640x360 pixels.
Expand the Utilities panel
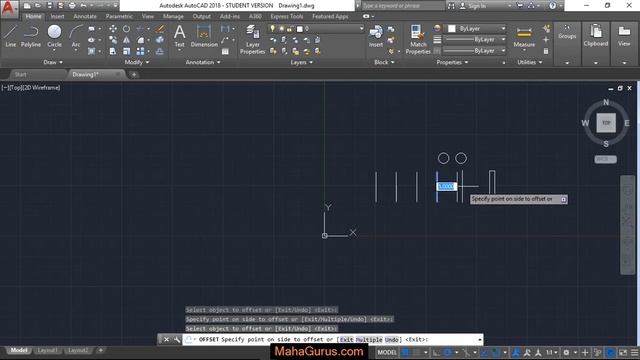pyautogui.click(x=530, y=62)
